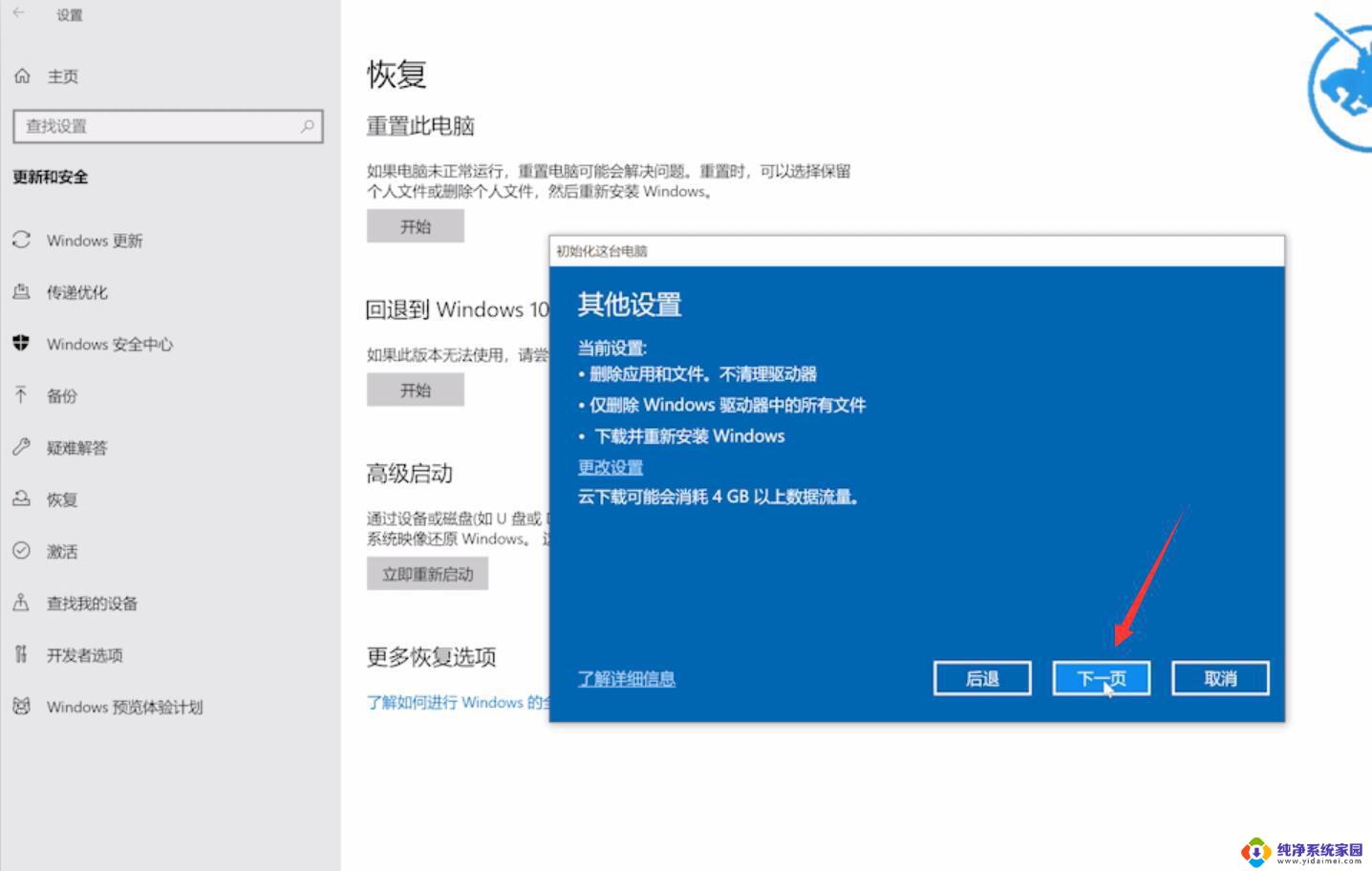This screenshot has height=871, width=1372.
Task: Open Windows 安全中心 section
Action: (x=110, y=344)
